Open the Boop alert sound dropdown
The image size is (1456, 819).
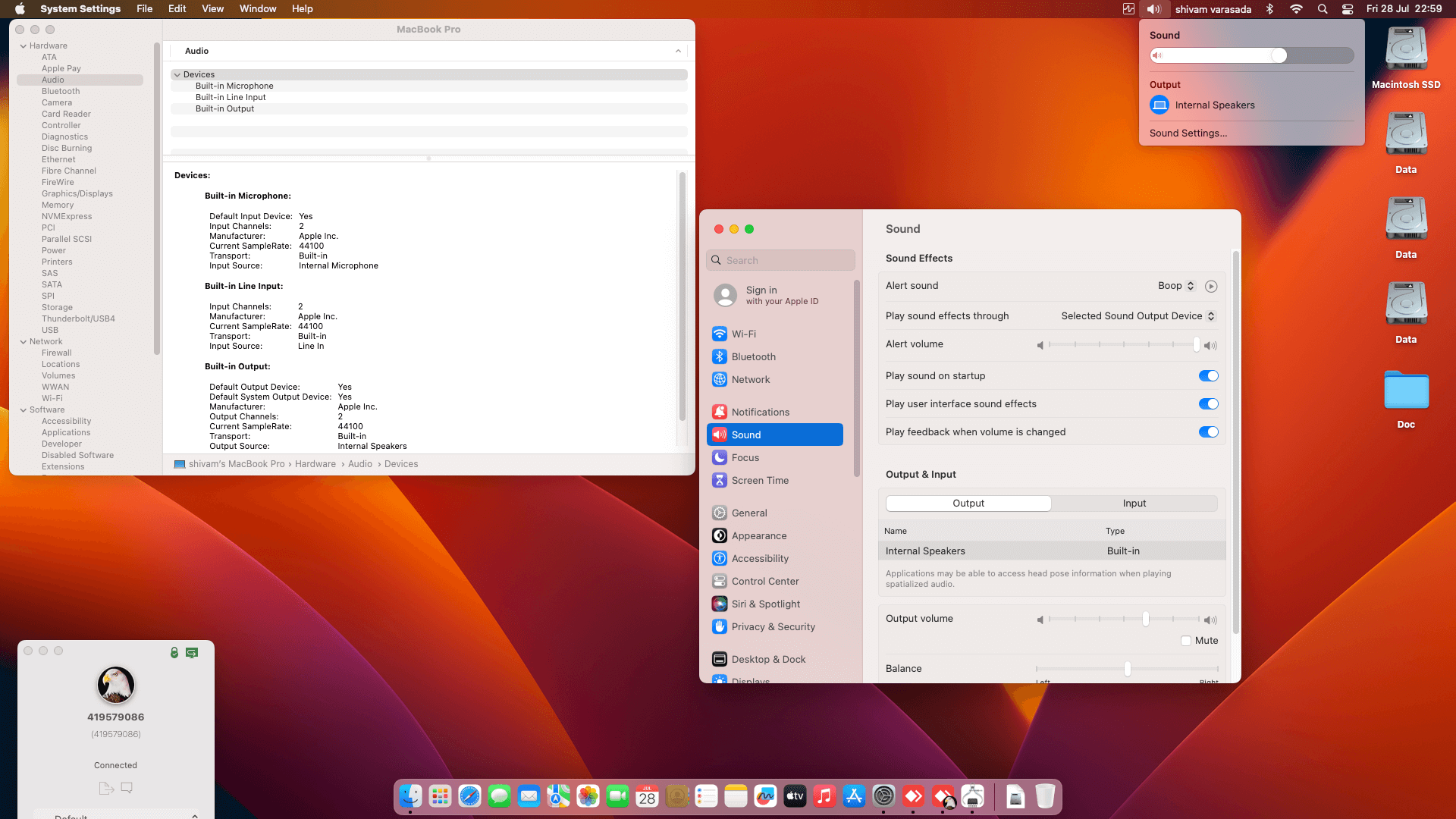[1176, 286]
